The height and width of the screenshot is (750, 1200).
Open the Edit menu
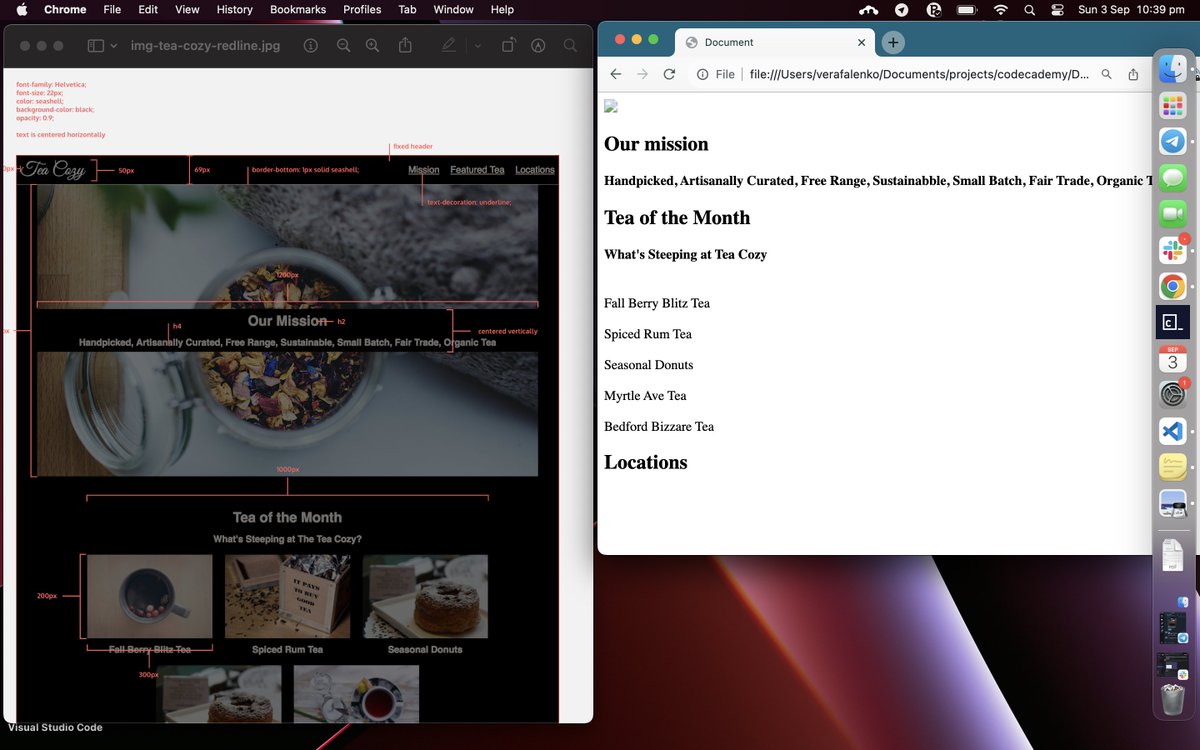pos(148,9)
